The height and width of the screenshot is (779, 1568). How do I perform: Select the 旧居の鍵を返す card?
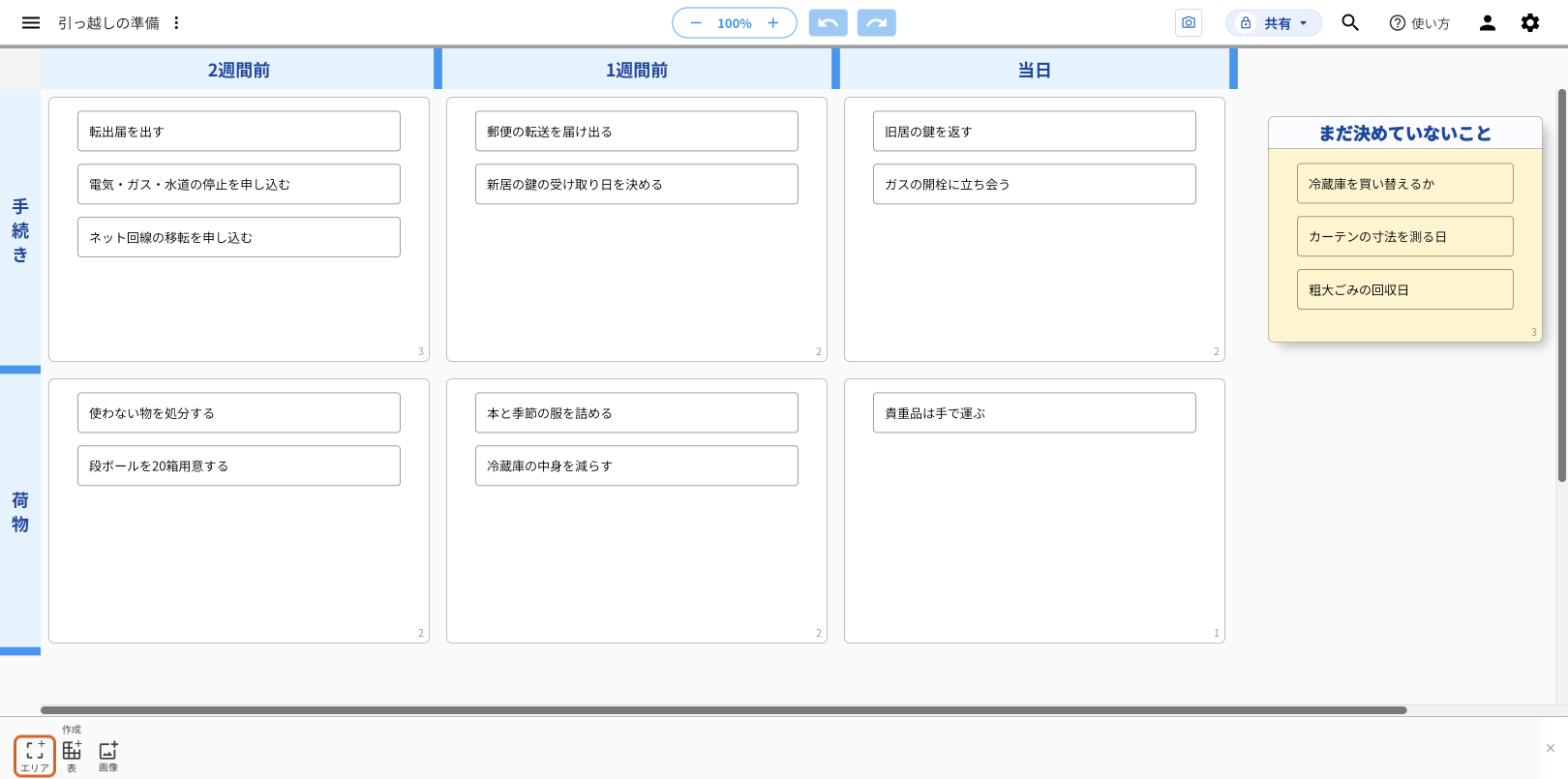[1035, 131]
